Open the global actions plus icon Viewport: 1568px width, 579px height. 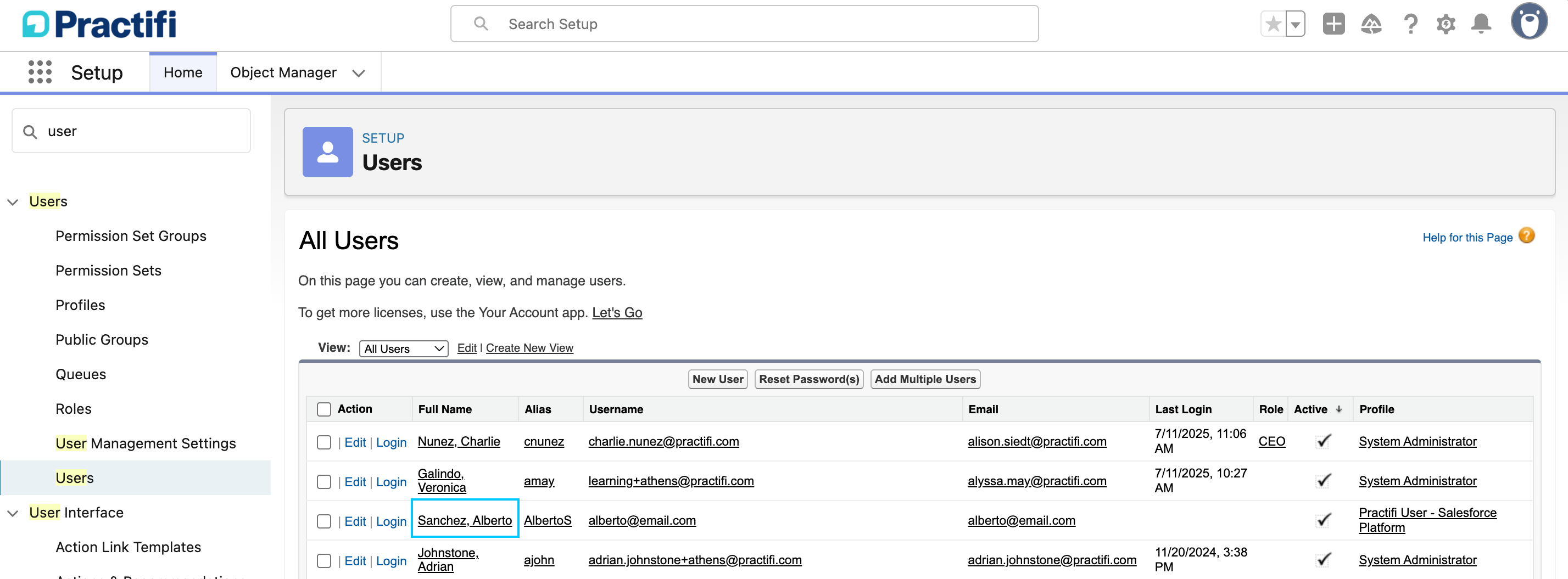1333,24
